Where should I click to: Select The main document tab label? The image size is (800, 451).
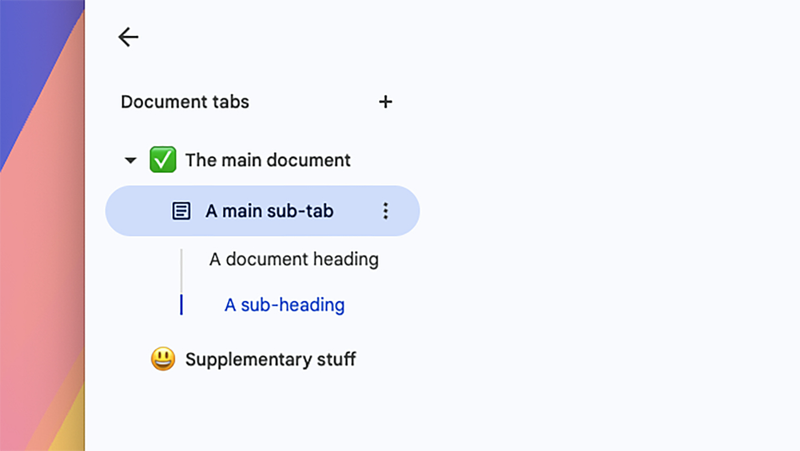(x=267, y=160)
